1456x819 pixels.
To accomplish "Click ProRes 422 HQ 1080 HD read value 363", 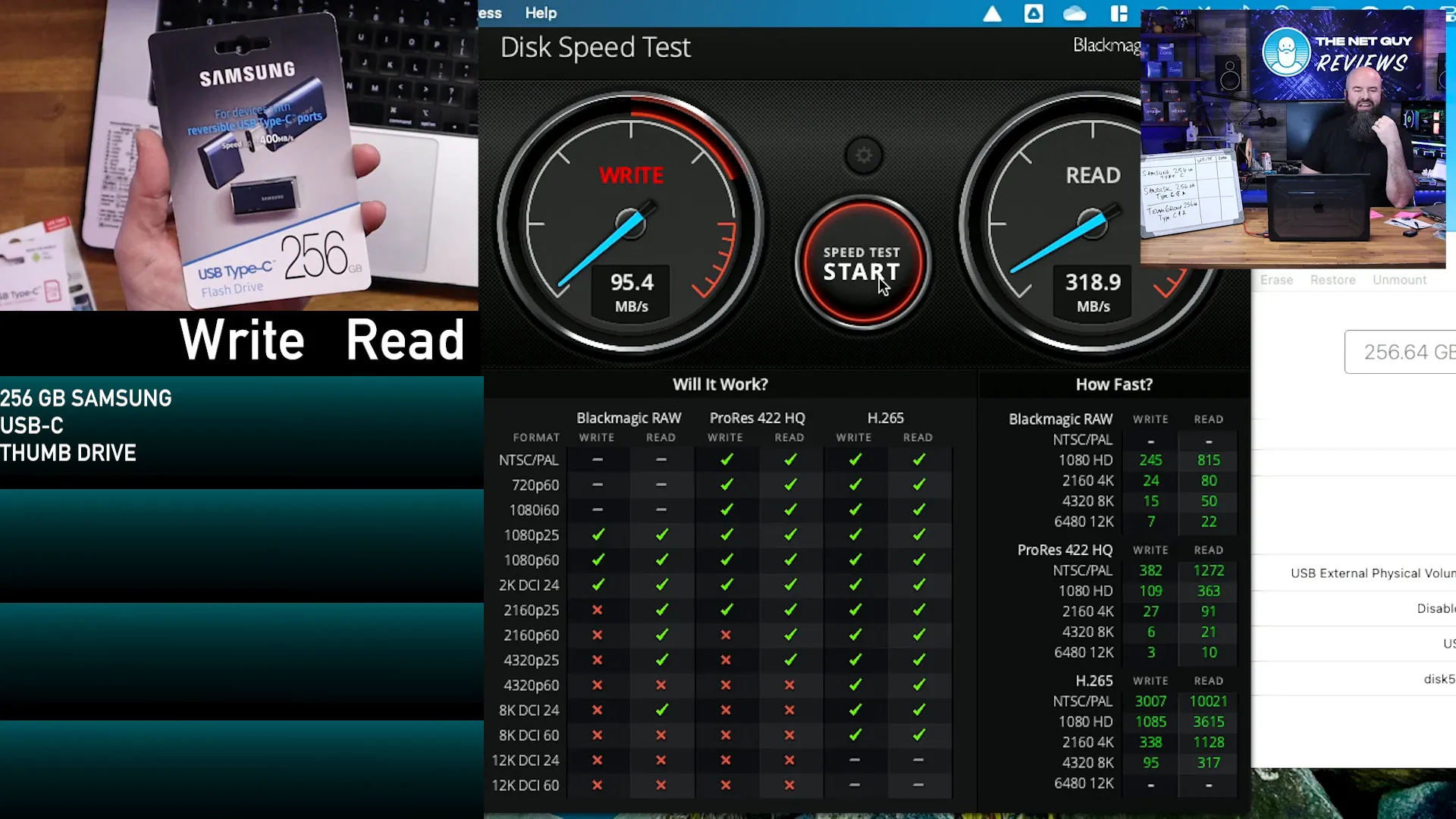I will coord(1209,591).
